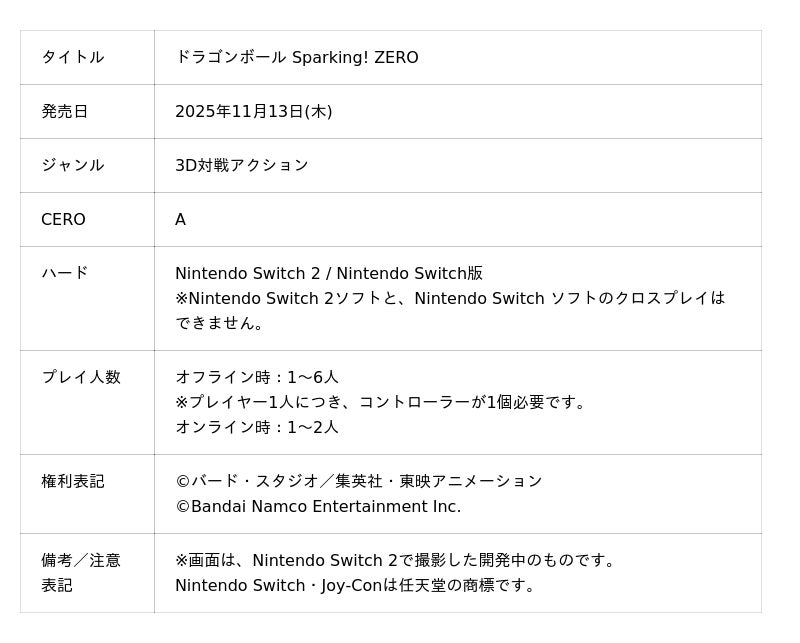Screen dimensions: 800x643
Task: Click the プレイ人数 label cell
Action: 81,378
